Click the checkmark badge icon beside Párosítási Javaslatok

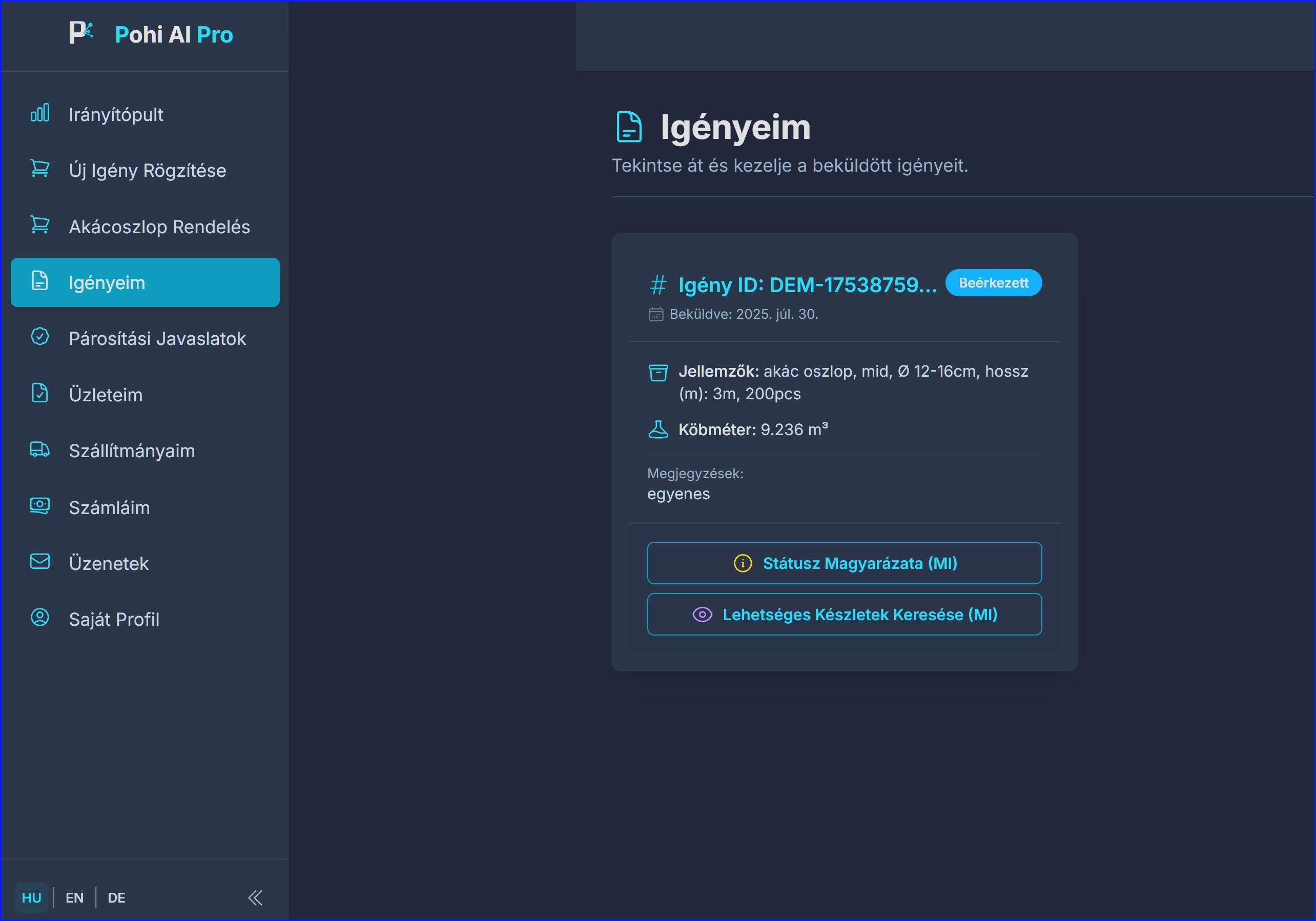(39, 337)
